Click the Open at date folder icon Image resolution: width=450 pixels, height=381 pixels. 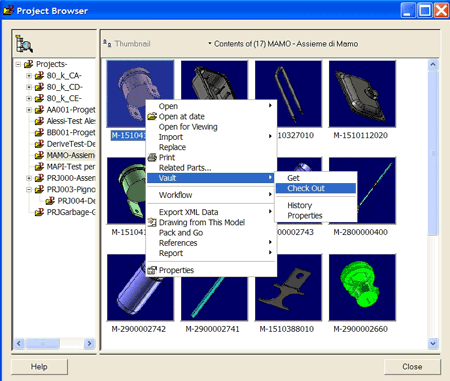(x=152, y=116)
